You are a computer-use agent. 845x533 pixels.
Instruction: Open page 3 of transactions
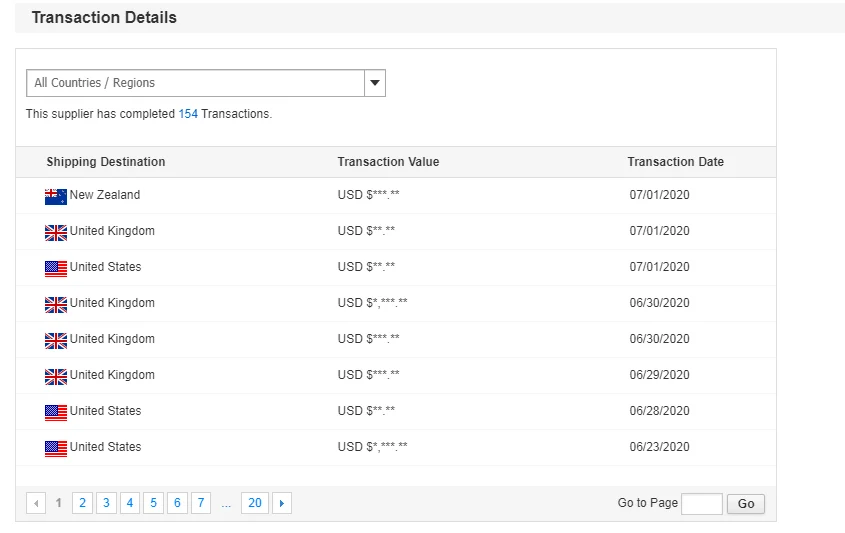106,503
